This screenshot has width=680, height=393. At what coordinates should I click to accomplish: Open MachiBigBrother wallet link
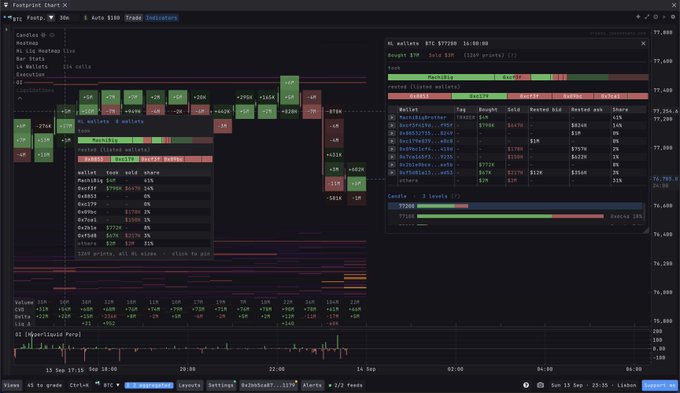click(422, 118)
